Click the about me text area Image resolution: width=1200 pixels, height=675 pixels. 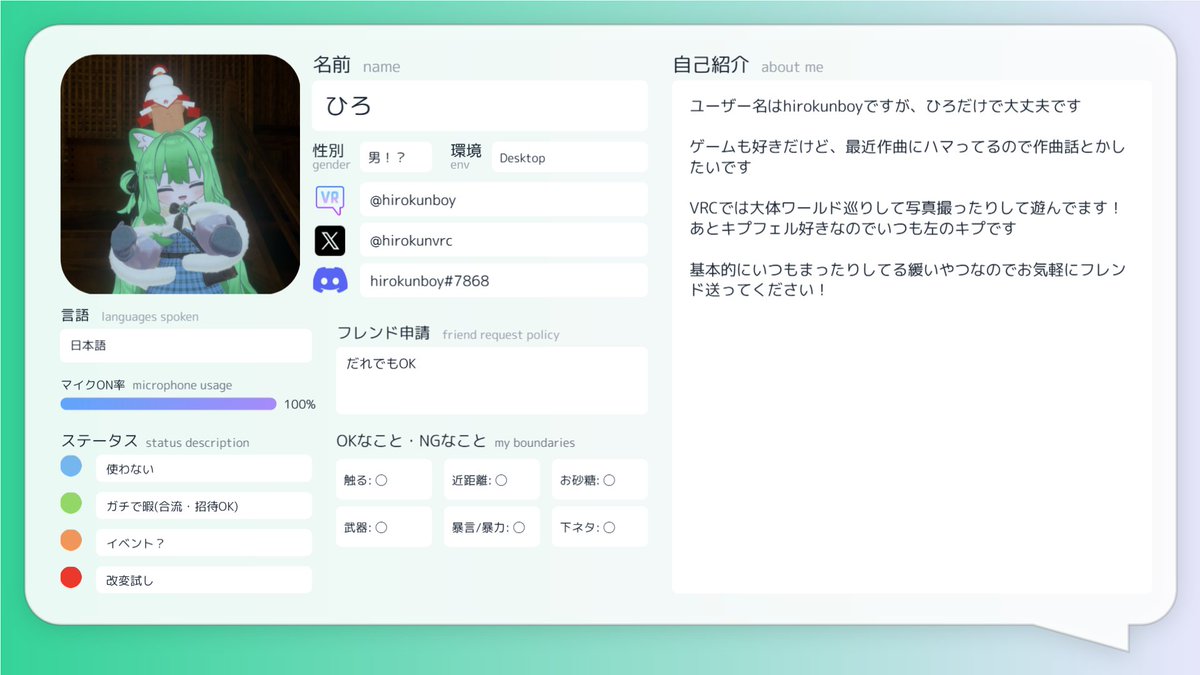point(912,337)
